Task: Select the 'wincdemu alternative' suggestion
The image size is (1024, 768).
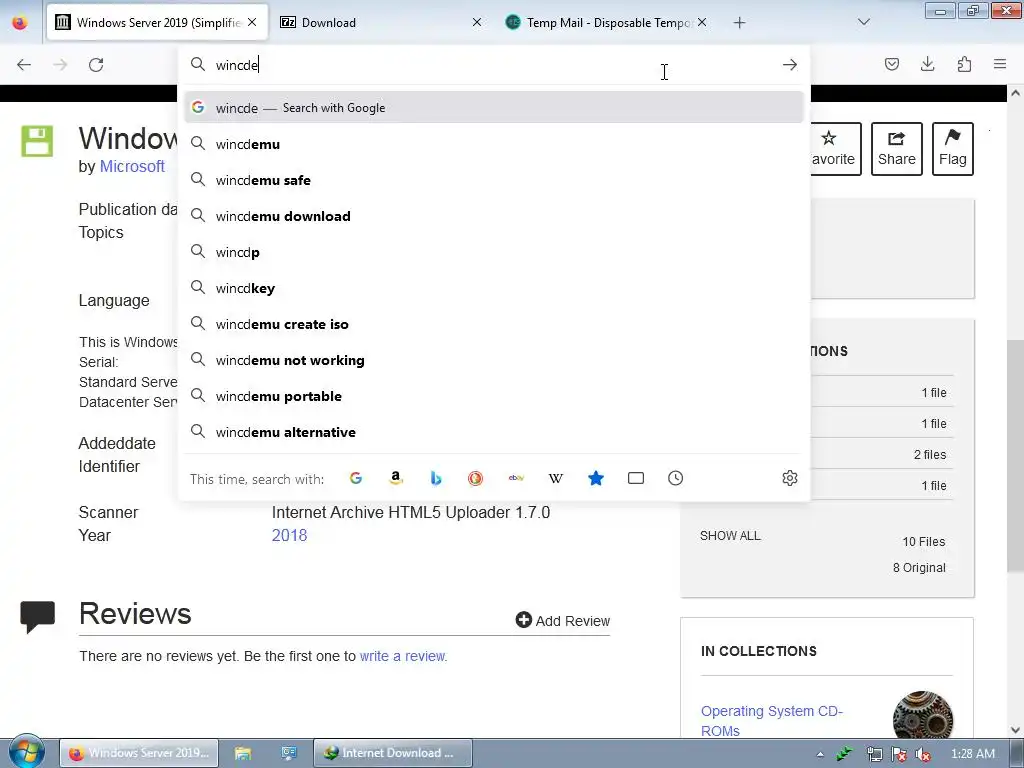Action: coord(494,432)
